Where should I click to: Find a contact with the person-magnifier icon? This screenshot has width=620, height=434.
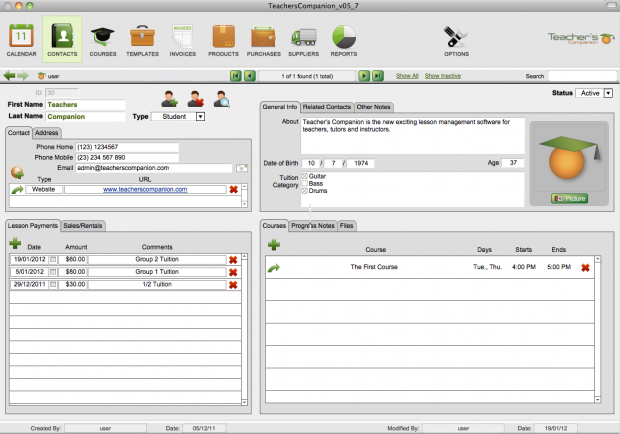(x=222, y=99)
